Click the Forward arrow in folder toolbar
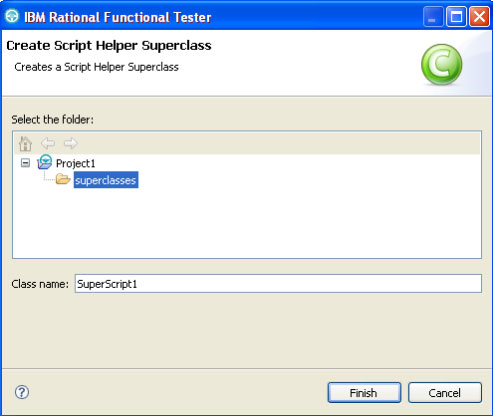Viewport: 493px width, 416px height. point(71,143)
